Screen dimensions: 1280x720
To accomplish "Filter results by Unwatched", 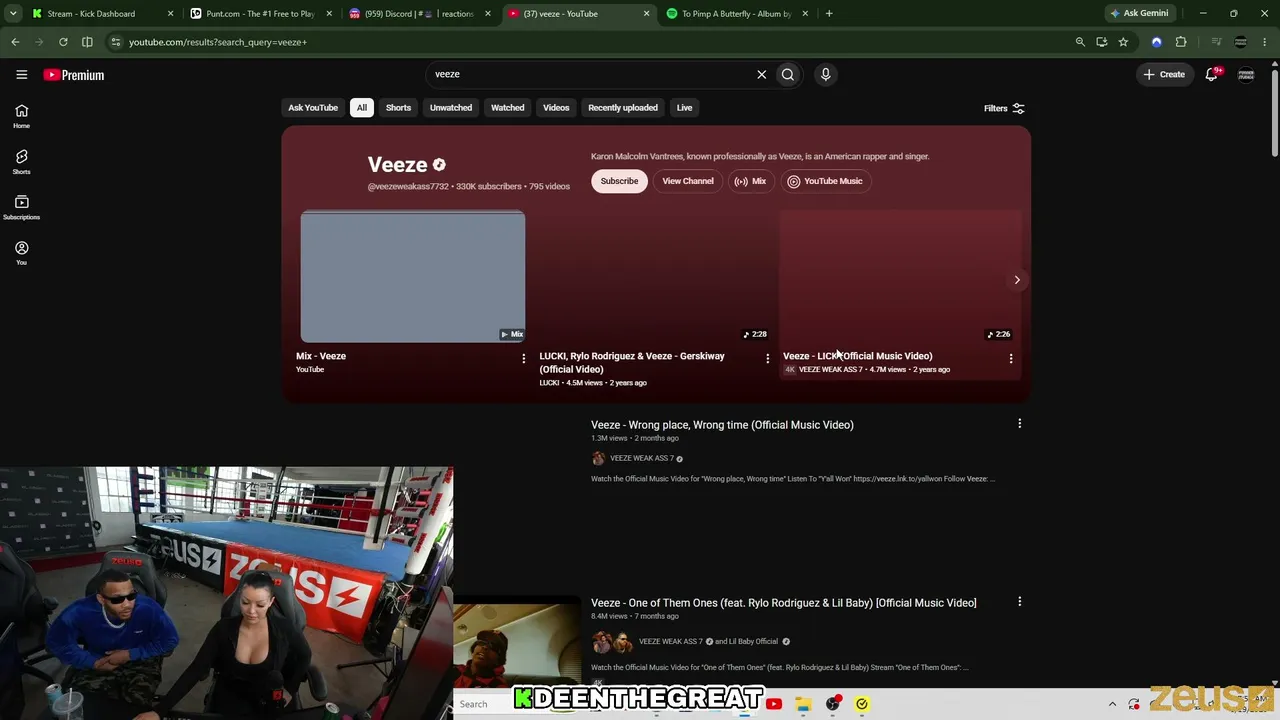I will click(451, 108).
